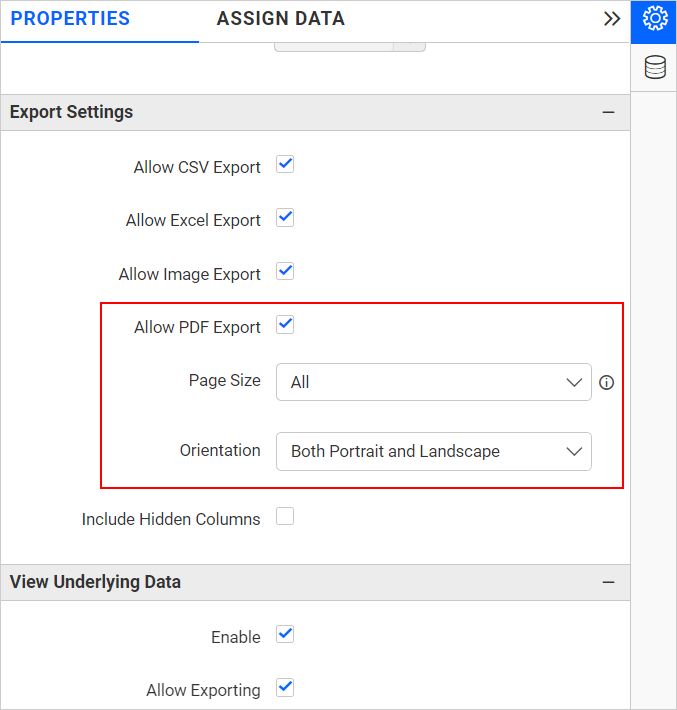The image size is (677, 710).
Task: Uncheck Allow Excel Export
Action: [x=285, y=218]
